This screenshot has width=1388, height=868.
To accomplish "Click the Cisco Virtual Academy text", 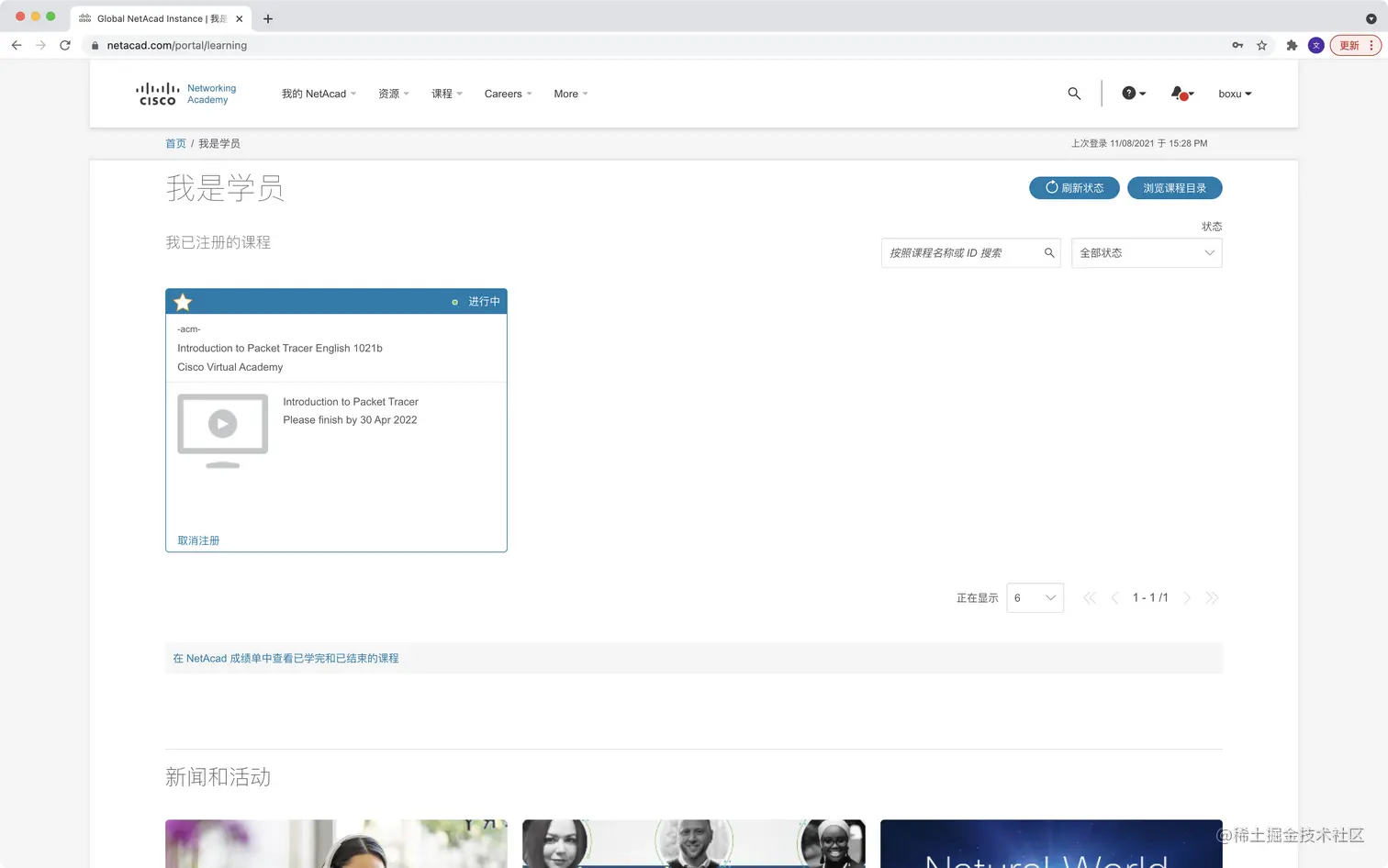I will point(230,367).
